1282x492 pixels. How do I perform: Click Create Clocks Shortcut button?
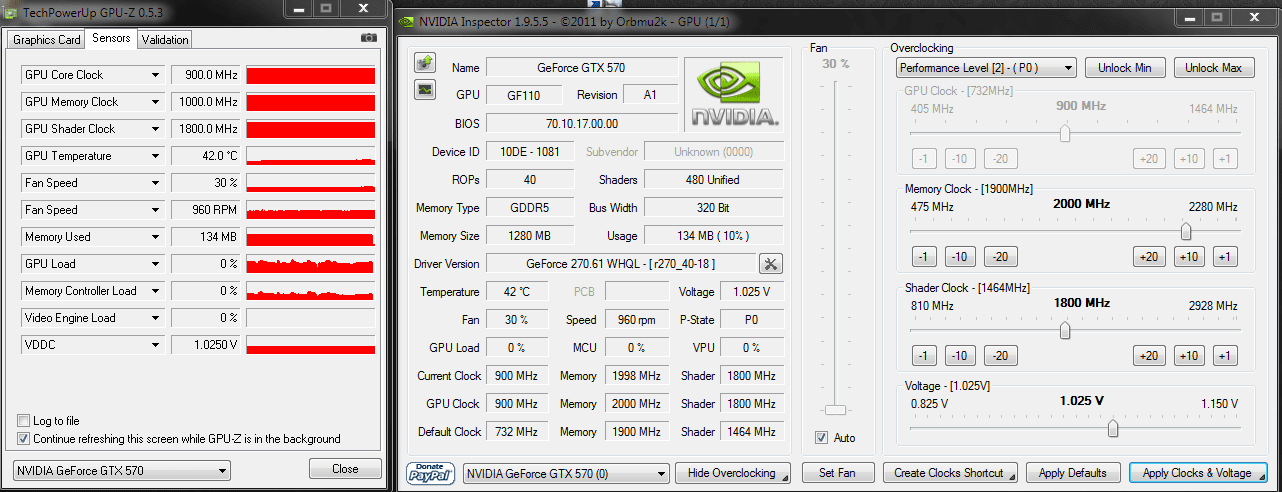coord(951,473)
